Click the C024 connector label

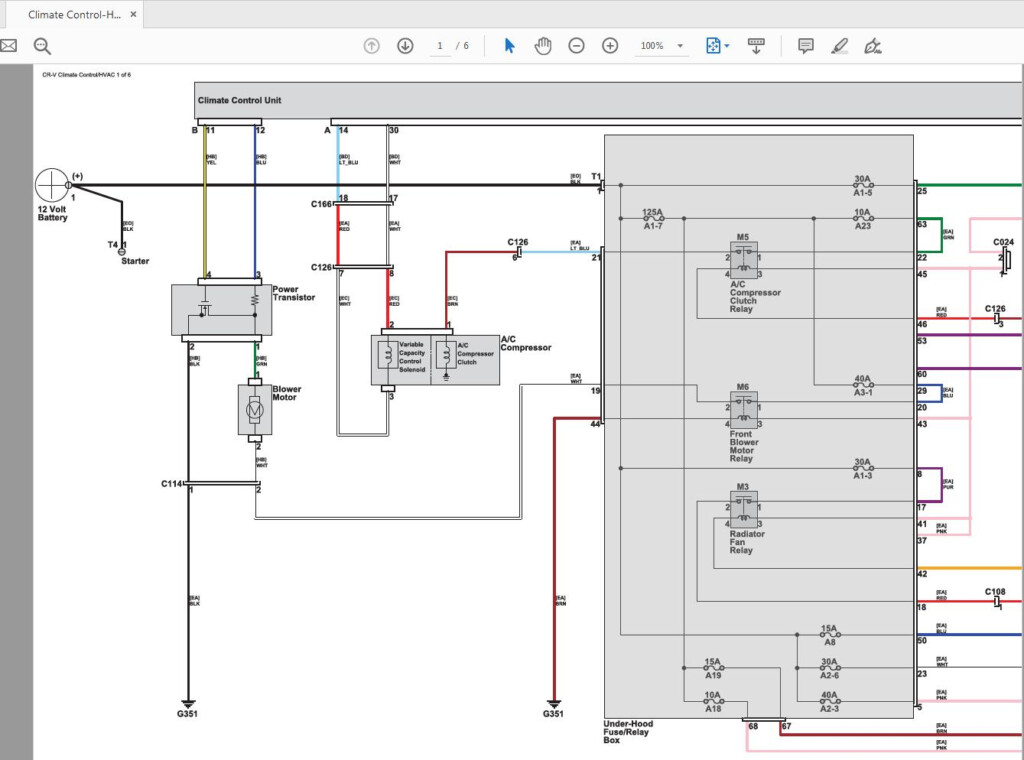1004,242
